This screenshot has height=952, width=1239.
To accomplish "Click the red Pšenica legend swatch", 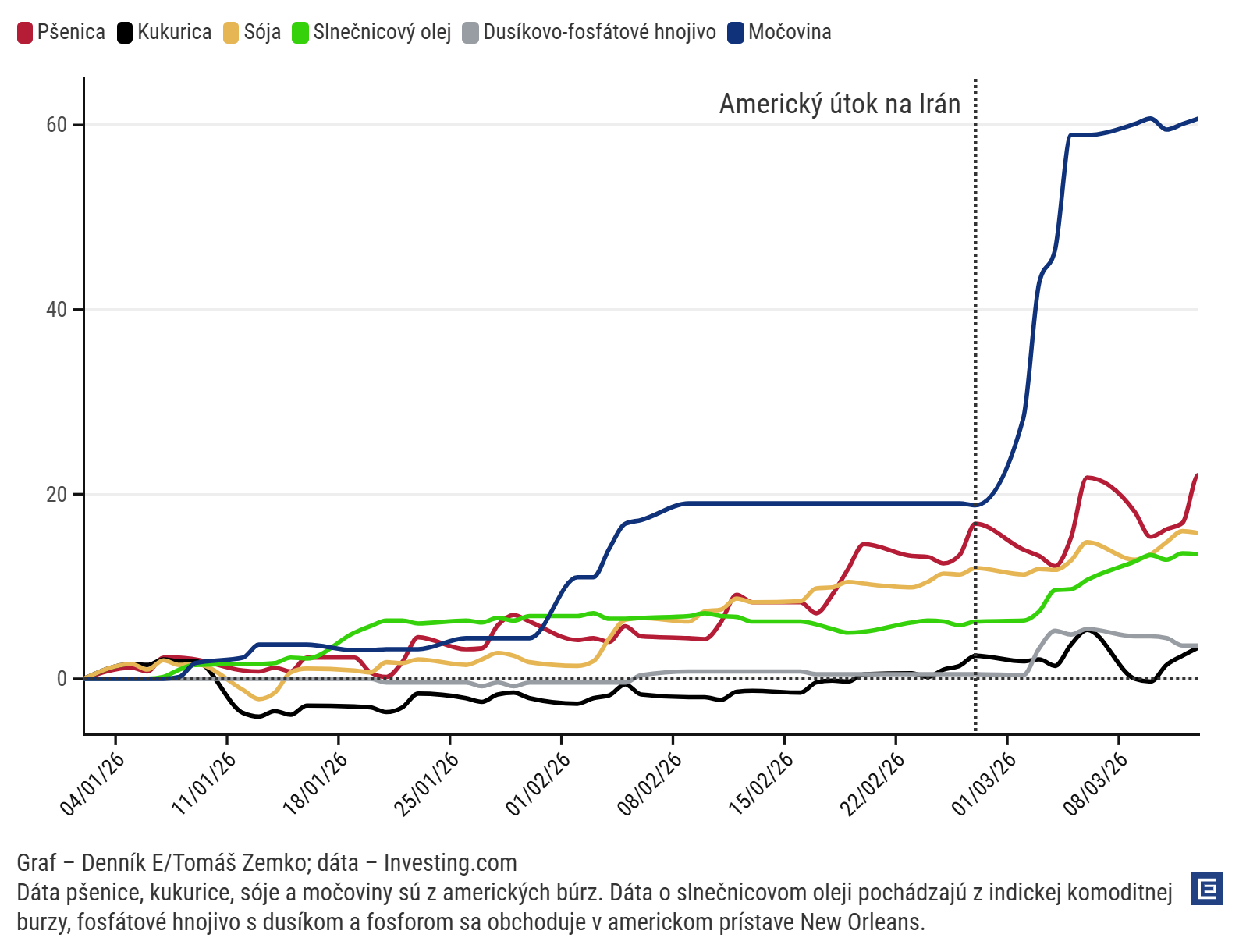I will pos(25,33).
